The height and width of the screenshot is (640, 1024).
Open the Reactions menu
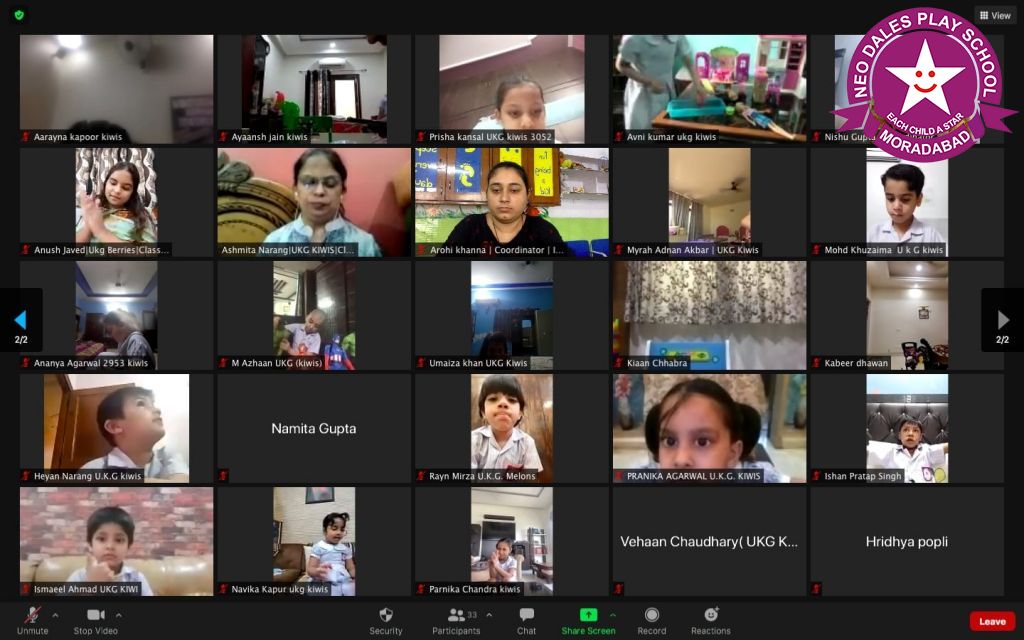coord(711,620)
